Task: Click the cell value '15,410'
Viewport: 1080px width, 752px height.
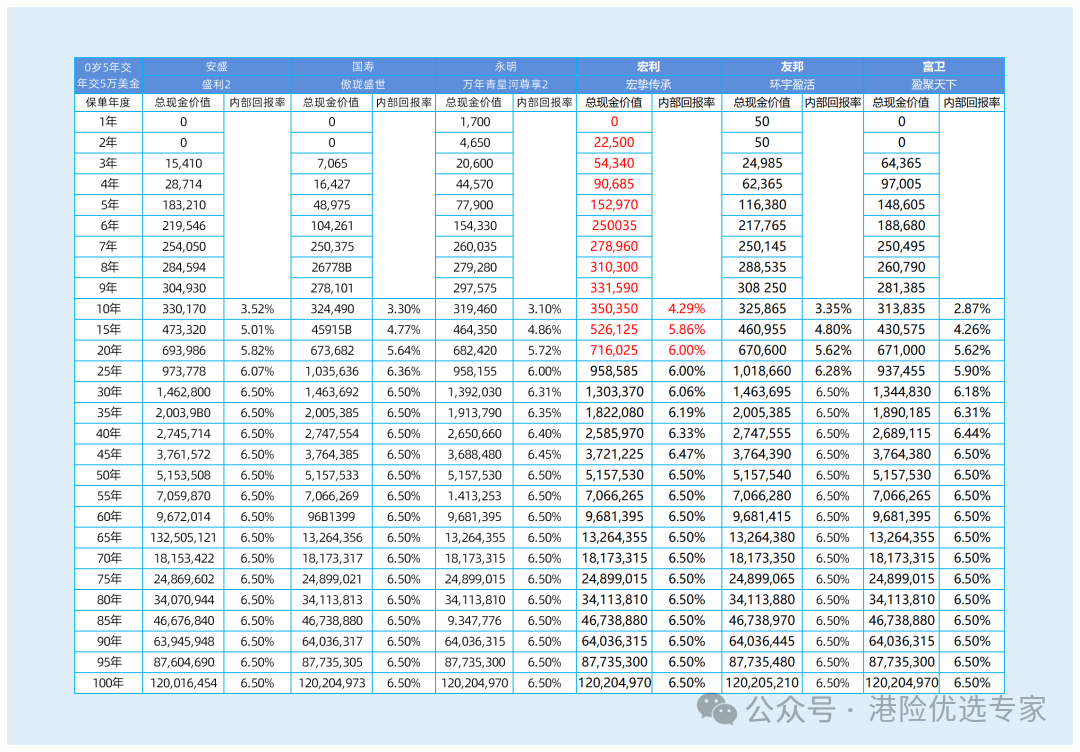Action: [183, 163]
